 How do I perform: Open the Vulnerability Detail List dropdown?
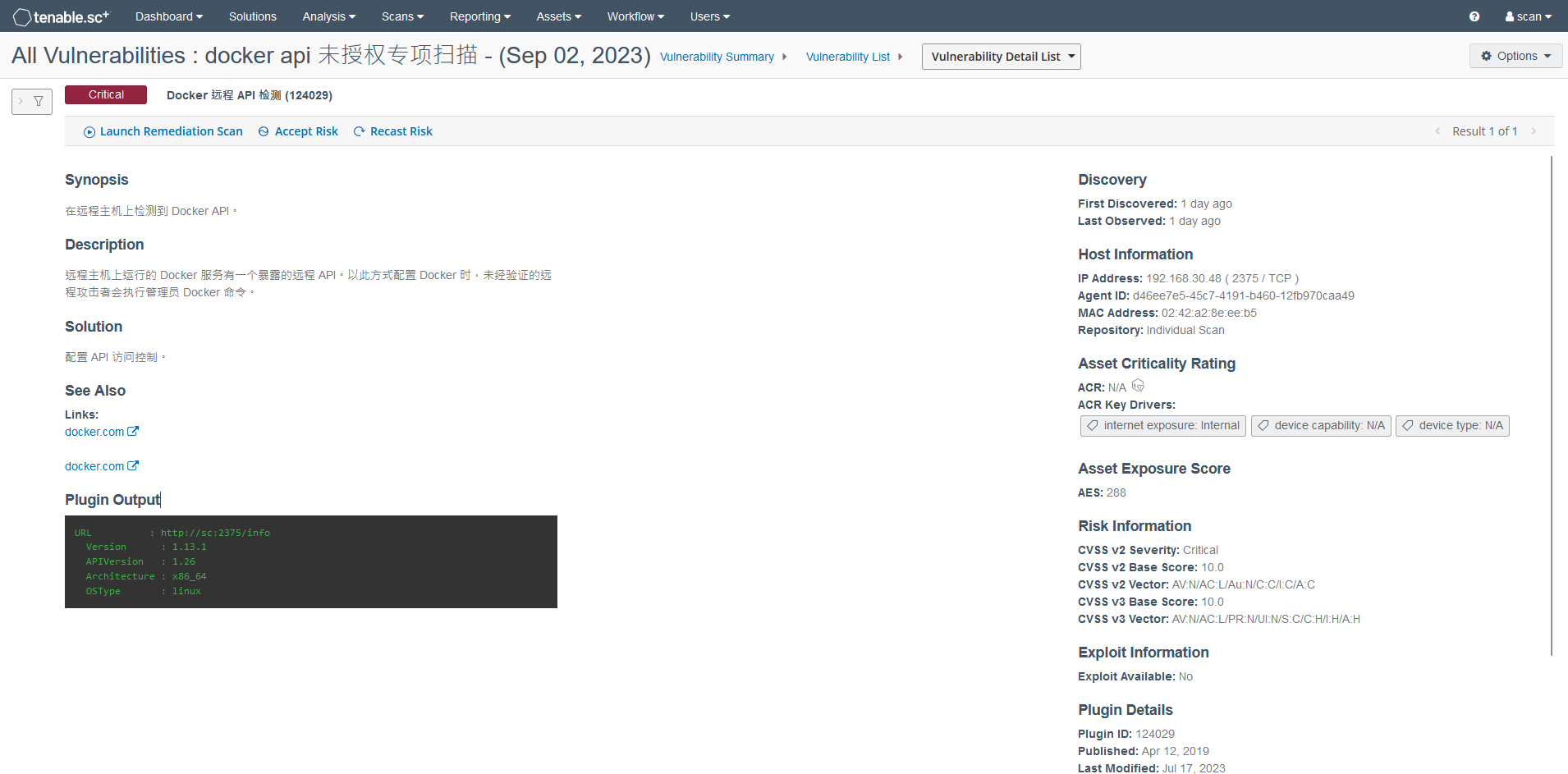(1001, 56)
